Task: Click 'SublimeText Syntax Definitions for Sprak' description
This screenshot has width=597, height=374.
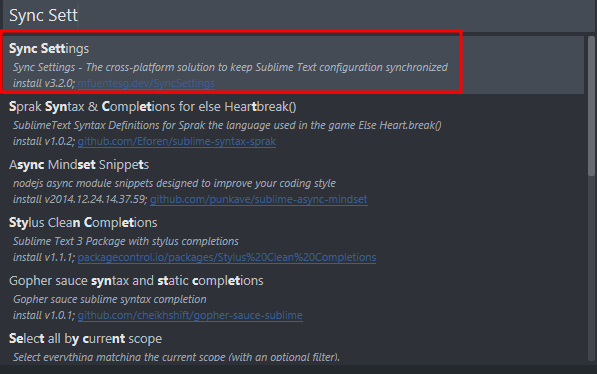Action: pyautogui.click(x=227, y=125)
